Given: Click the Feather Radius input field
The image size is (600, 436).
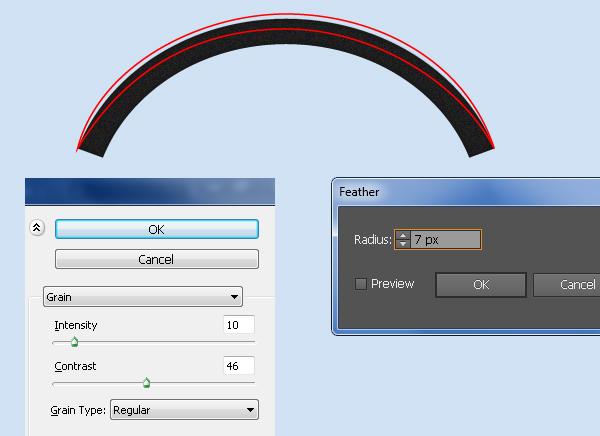Looking at the screenshot, I should tap(445, 240).
